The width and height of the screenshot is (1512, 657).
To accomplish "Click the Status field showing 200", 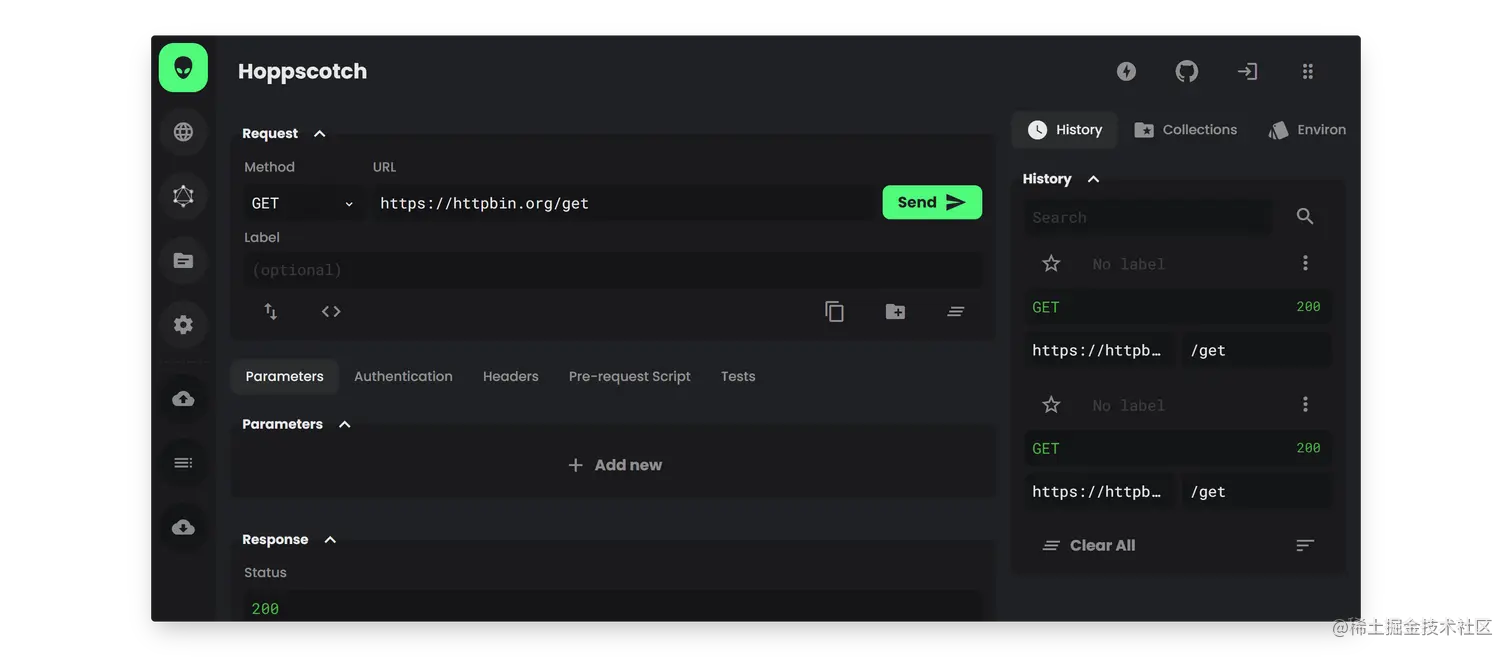I will [x=613, y=605].
